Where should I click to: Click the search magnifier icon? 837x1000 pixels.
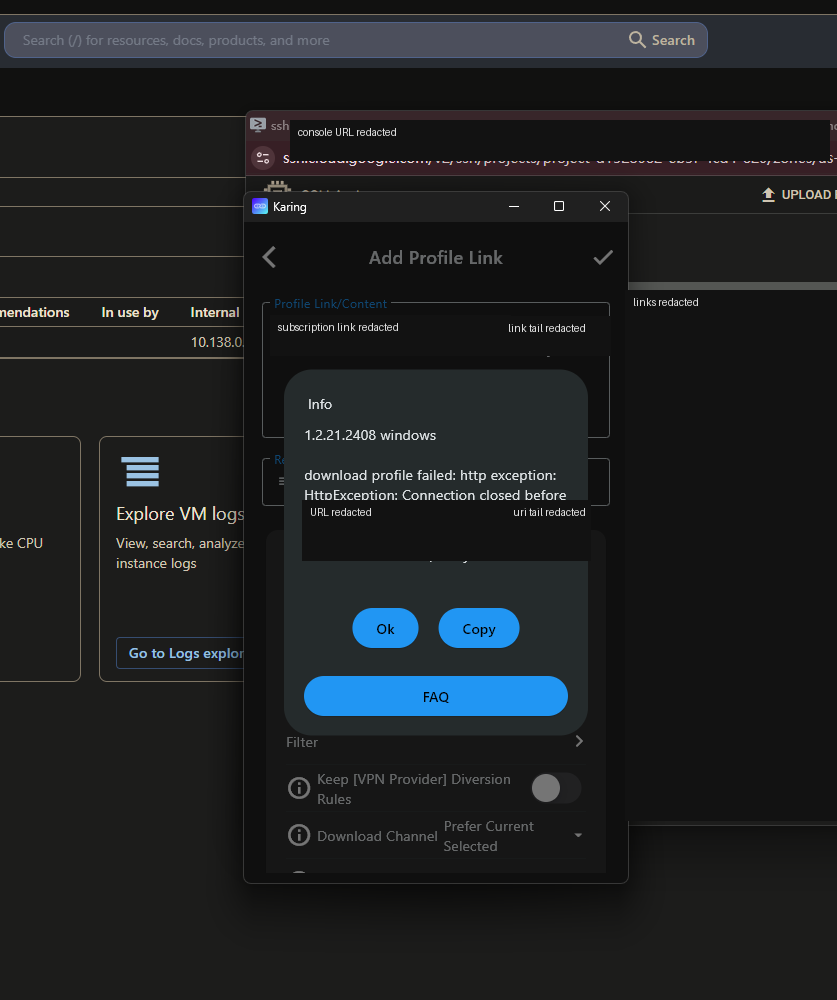pos(637,40)
